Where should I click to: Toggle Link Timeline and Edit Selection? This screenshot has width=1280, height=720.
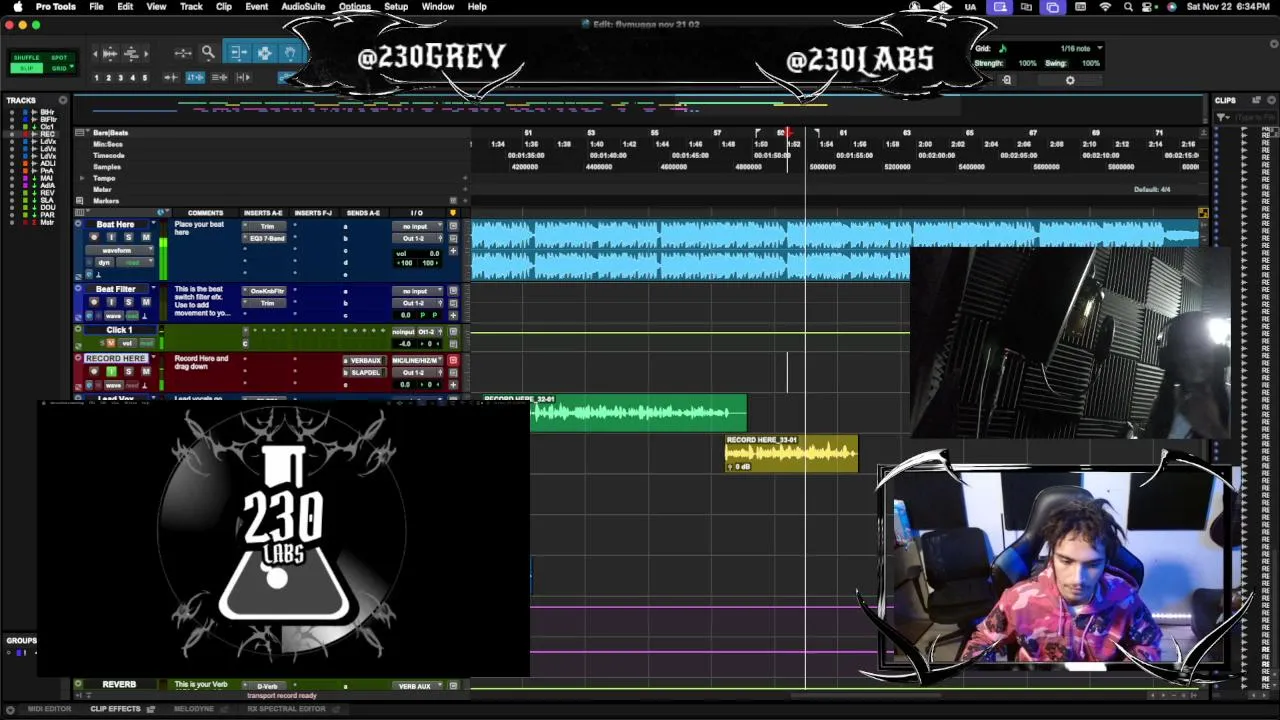pyautogui.click(x=195, y=77)
